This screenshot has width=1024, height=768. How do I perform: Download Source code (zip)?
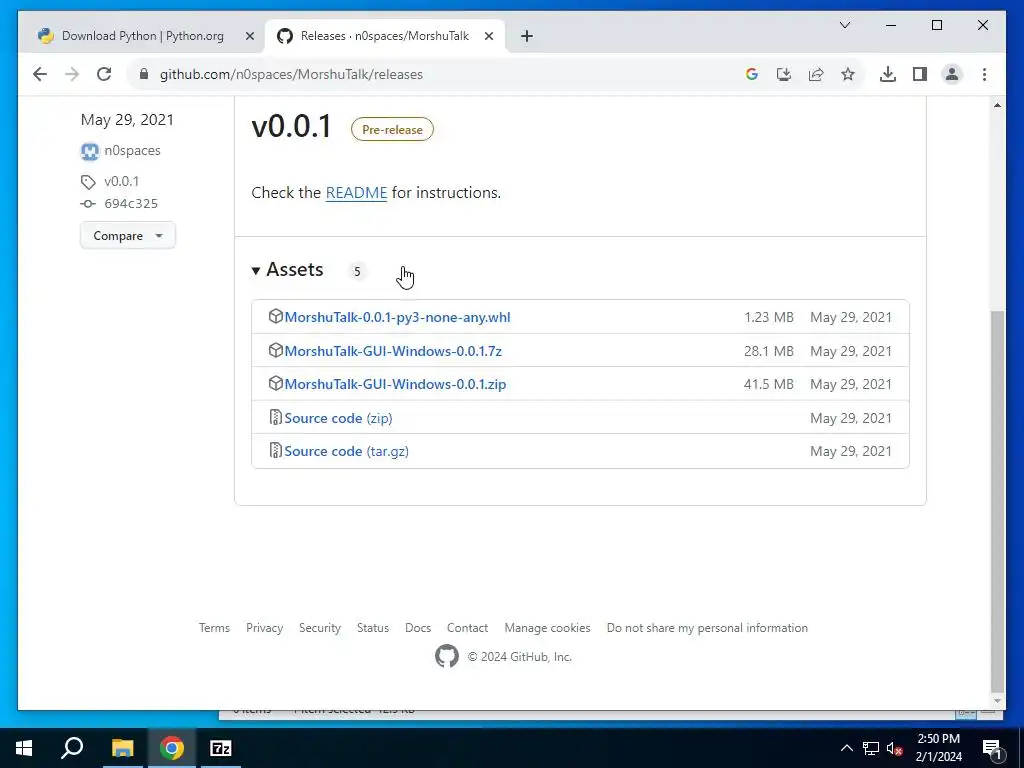[x=338, y=418]
